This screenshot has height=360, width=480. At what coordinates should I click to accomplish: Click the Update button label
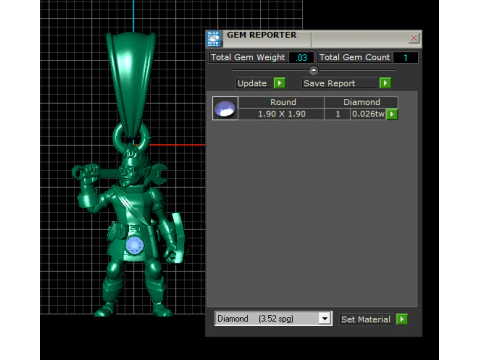(x=252, y=83)
